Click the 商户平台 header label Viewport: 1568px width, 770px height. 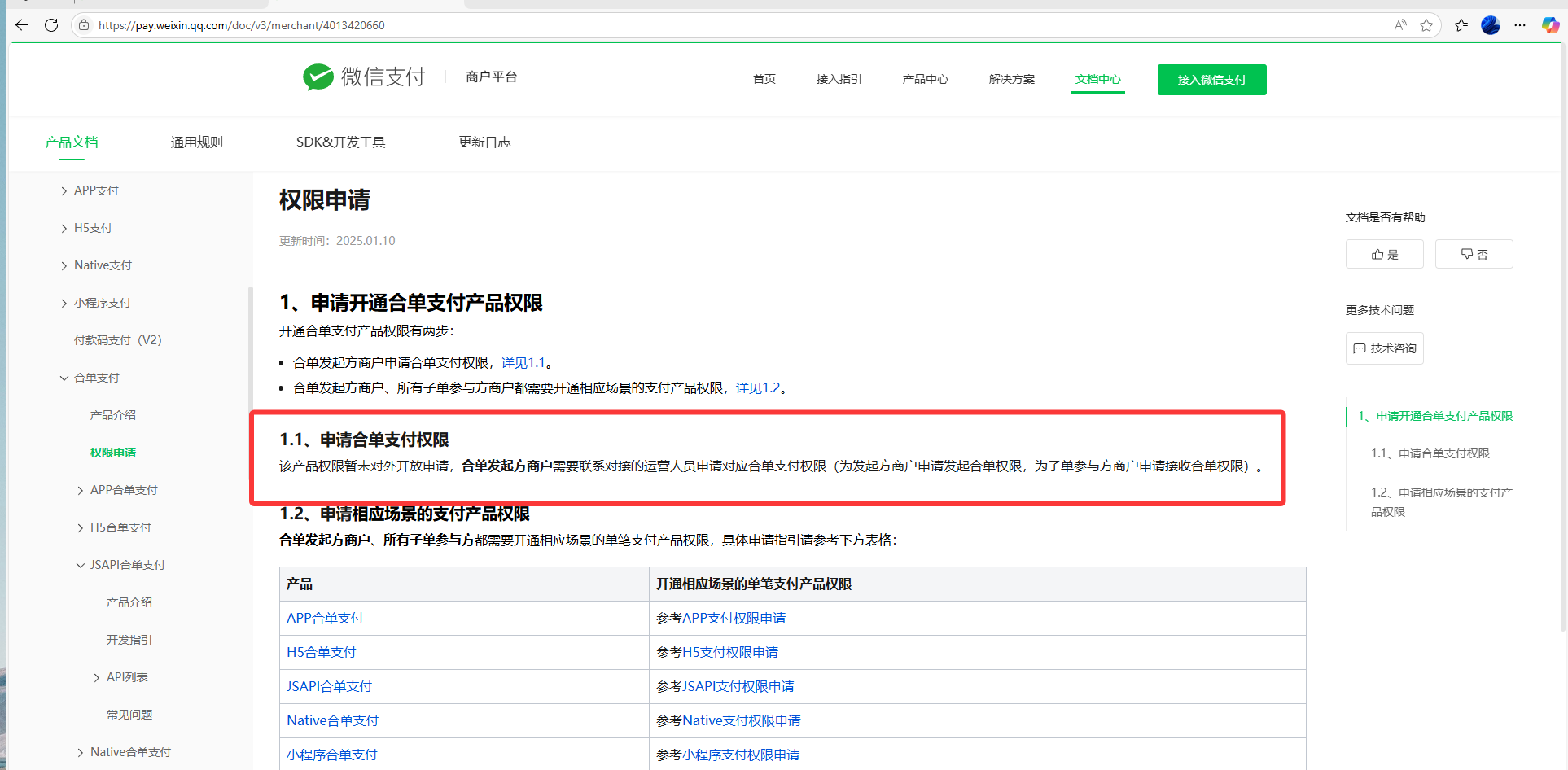(492, 77)
